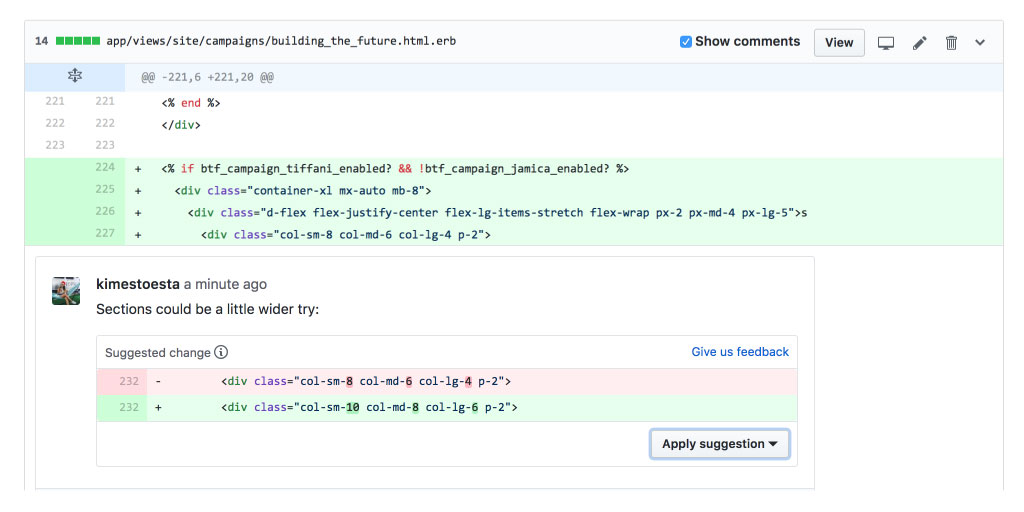1024x512 pixels.
Task: Click the 'a minute ago' timestamp
Action: pyautogui.click(x=225, y=284)
